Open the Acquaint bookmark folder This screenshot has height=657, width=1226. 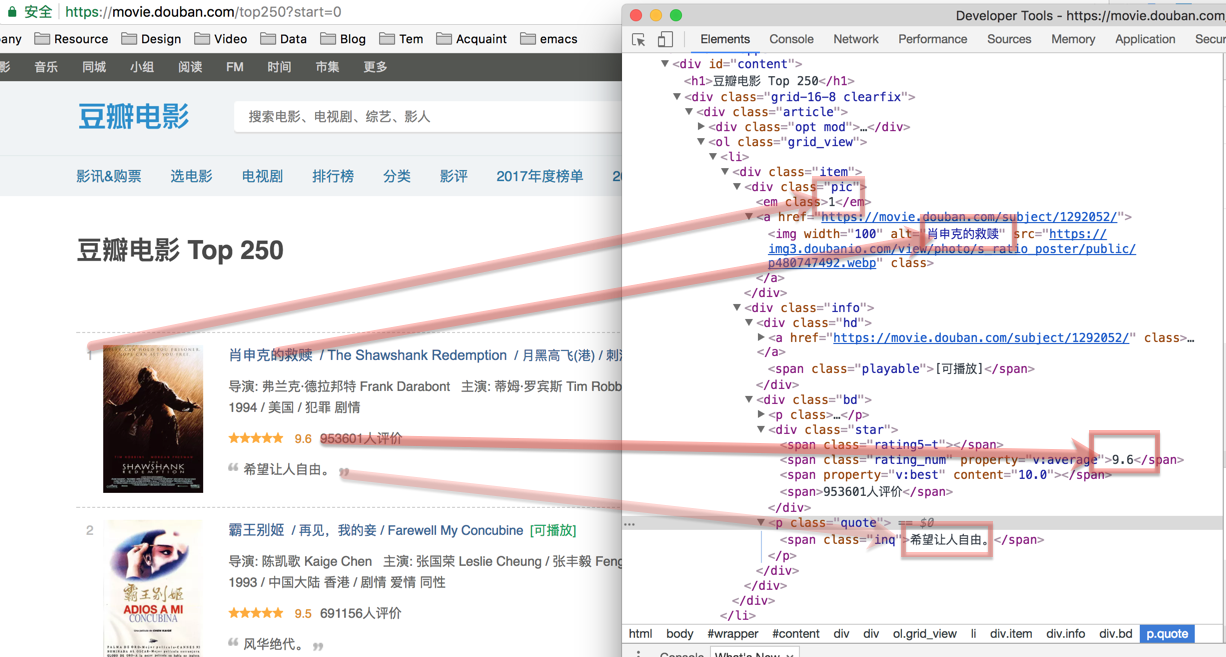(x=472, y=39)
